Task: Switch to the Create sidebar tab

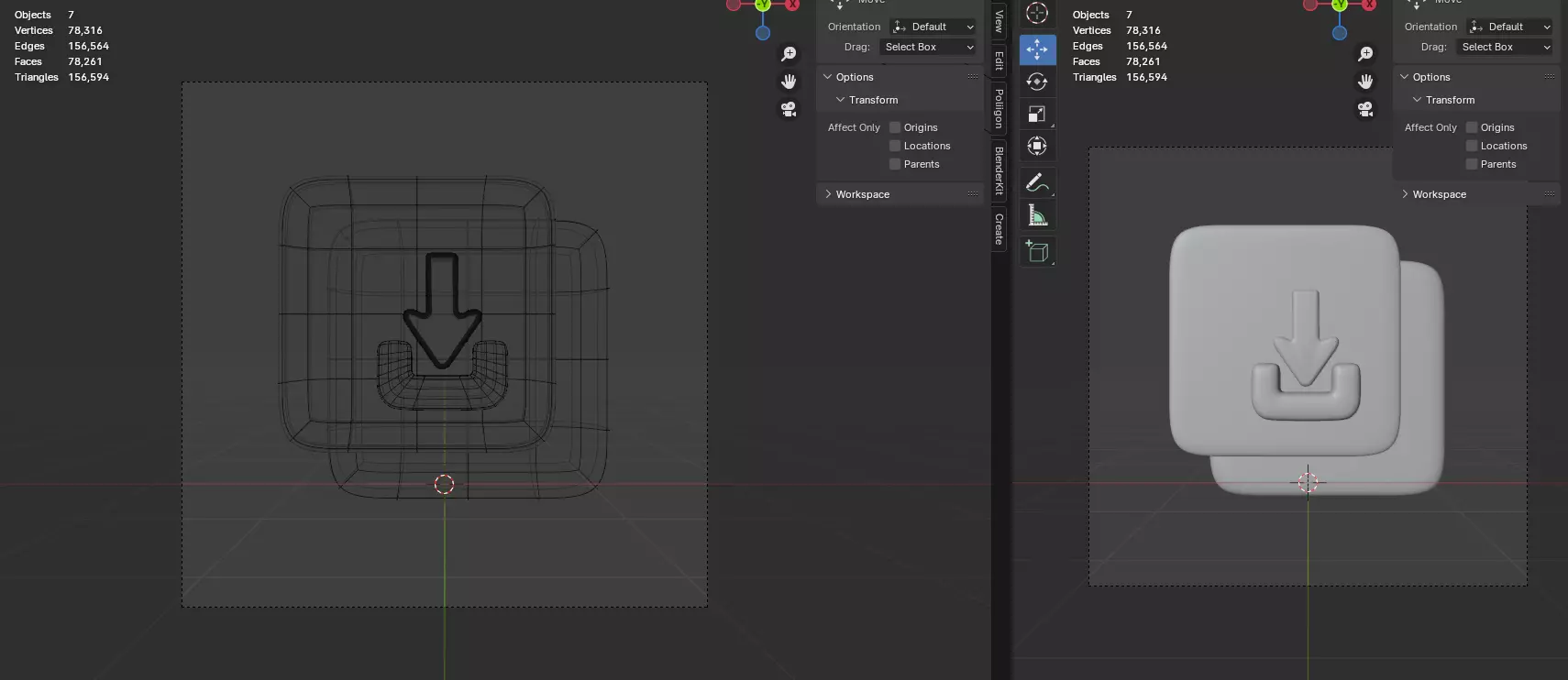Action: tap(999, 229)
